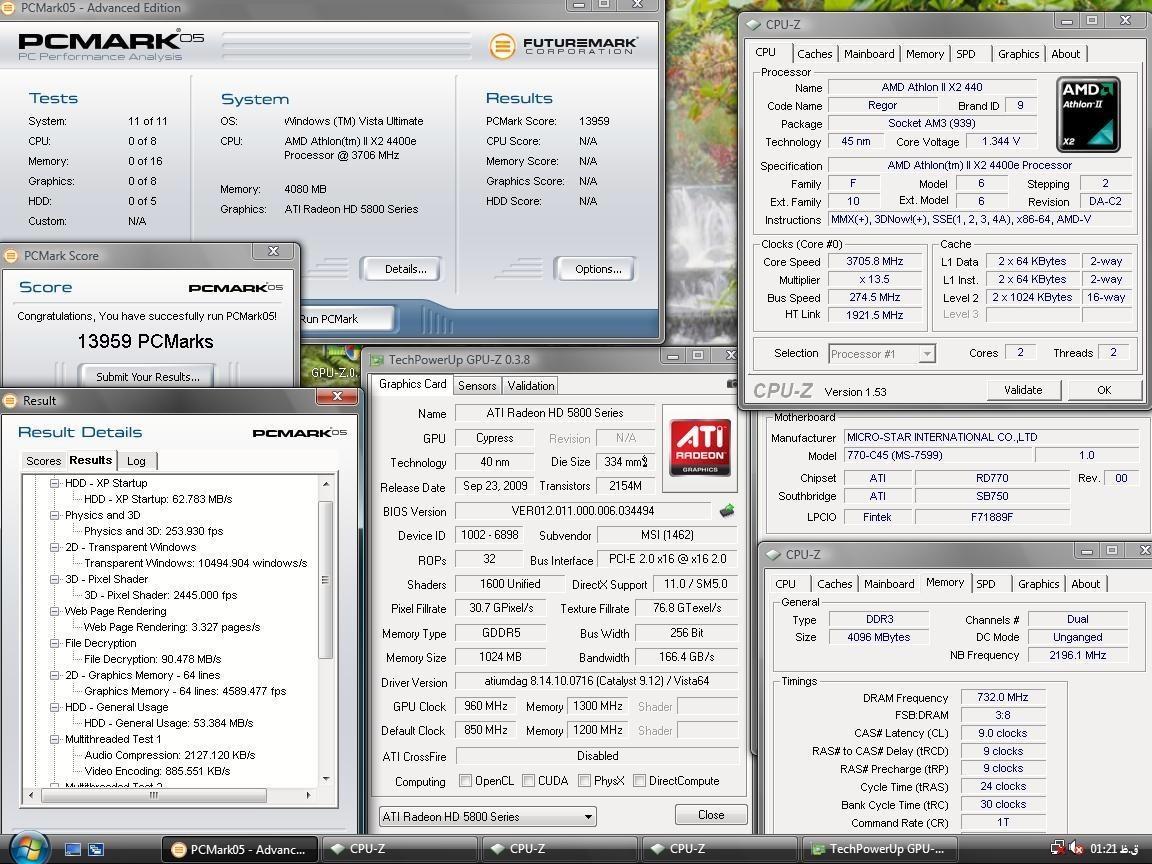Click the Validate button in CPU-Z

[1023, 390]
